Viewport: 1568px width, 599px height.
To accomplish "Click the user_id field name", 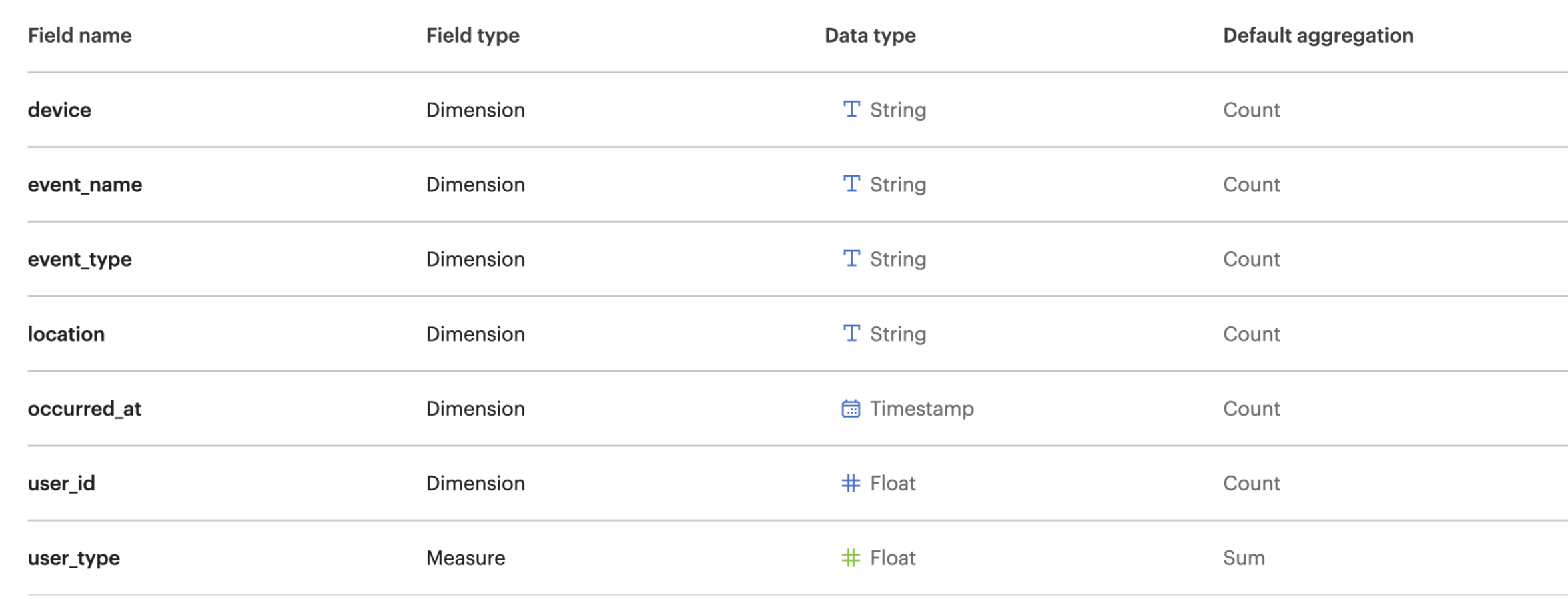I will point(61,483).
